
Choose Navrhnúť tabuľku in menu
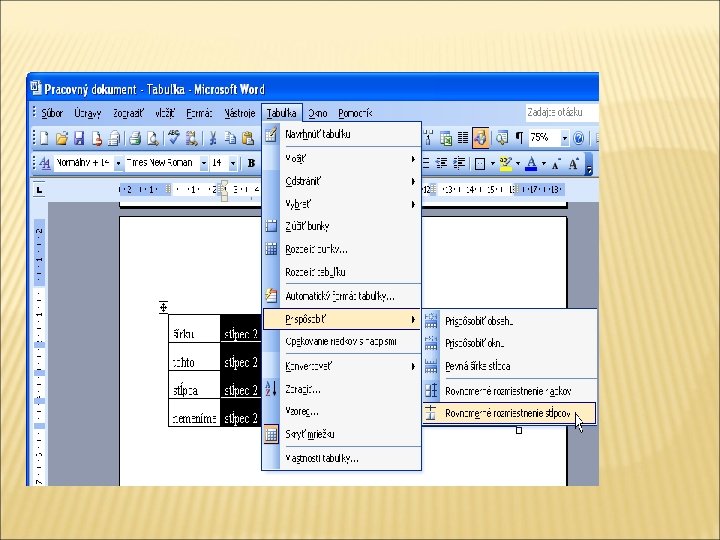tap(342, 135)
